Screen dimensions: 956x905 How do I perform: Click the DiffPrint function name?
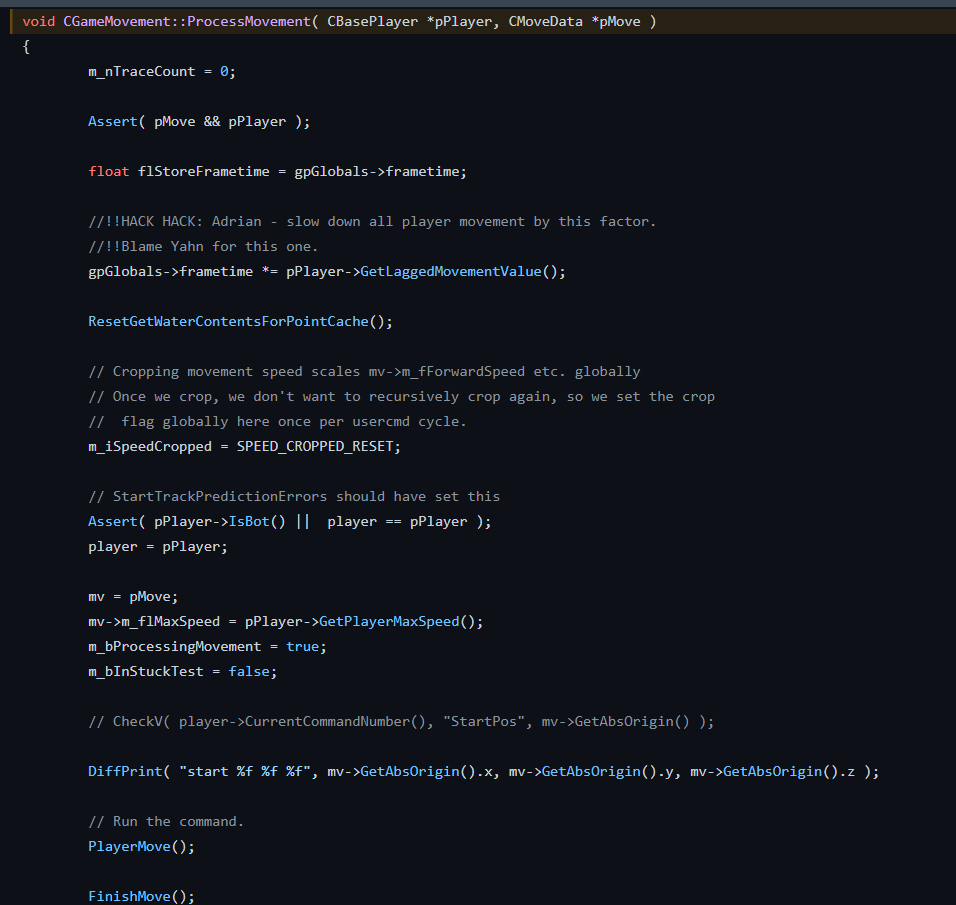125,771
